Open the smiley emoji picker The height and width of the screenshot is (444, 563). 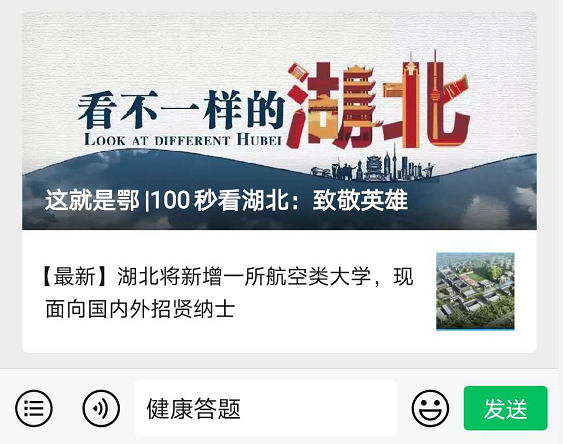pos(430,408)
